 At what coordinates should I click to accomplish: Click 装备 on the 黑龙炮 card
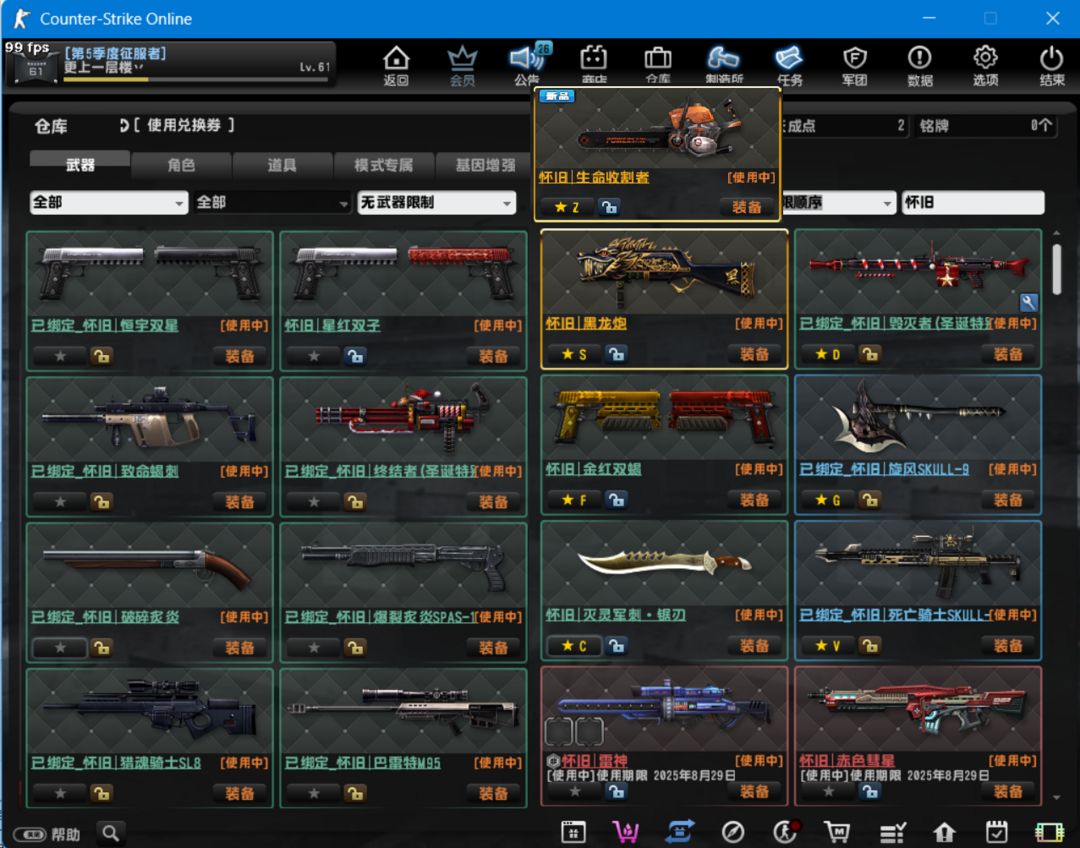(754, 354)
